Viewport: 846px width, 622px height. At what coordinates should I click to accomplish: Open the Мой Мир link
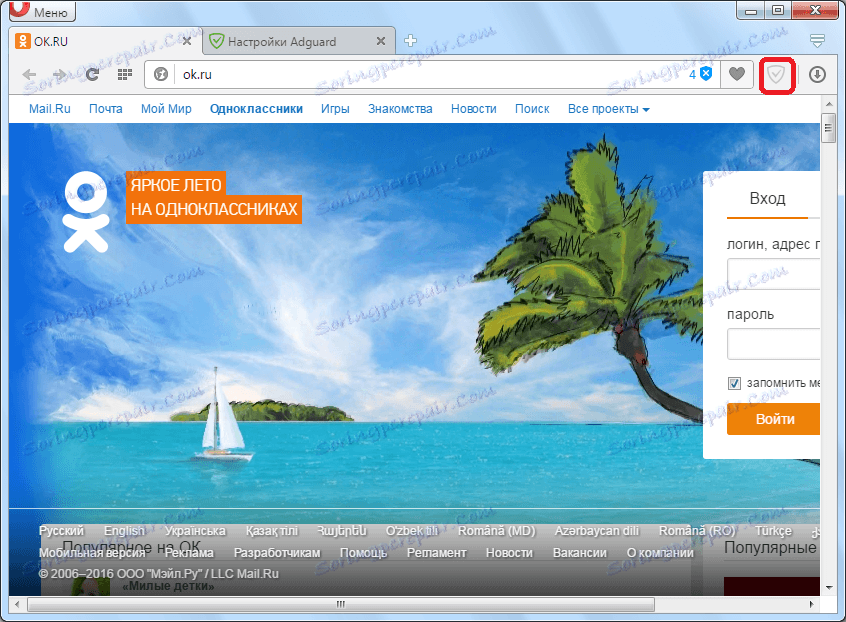coord(166,109)
